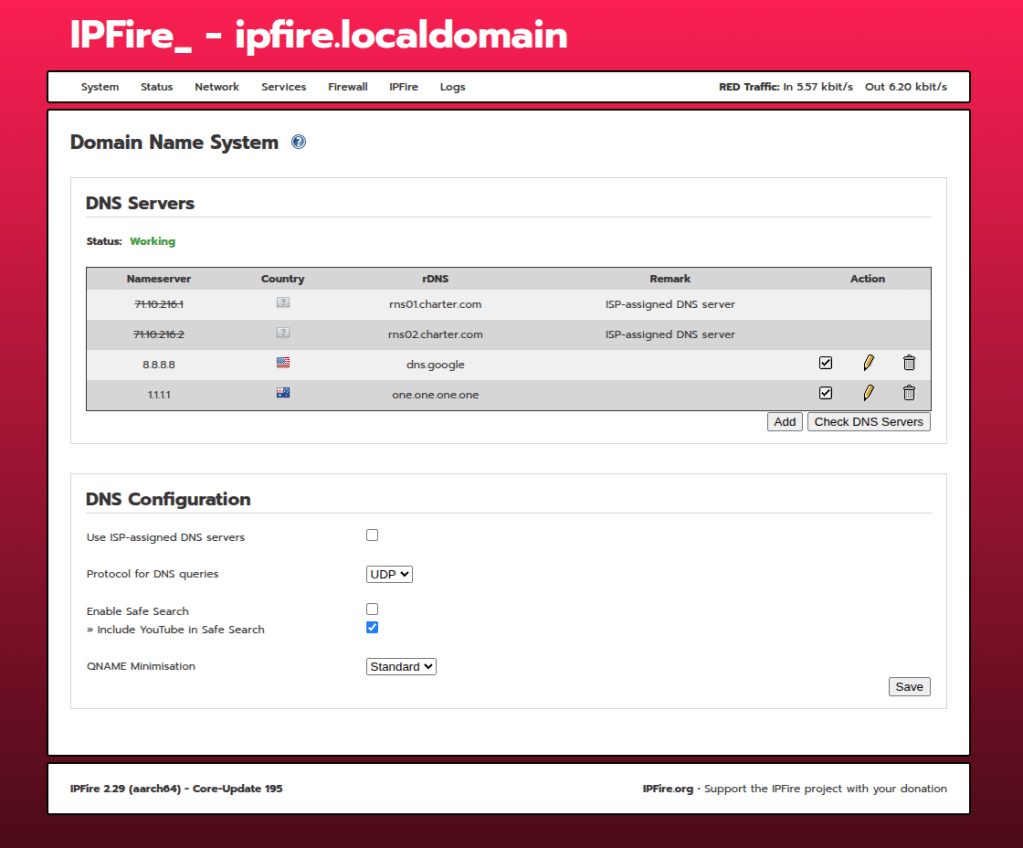Open the Network menu
1023x848 pixels.
(x=217, y=87)
